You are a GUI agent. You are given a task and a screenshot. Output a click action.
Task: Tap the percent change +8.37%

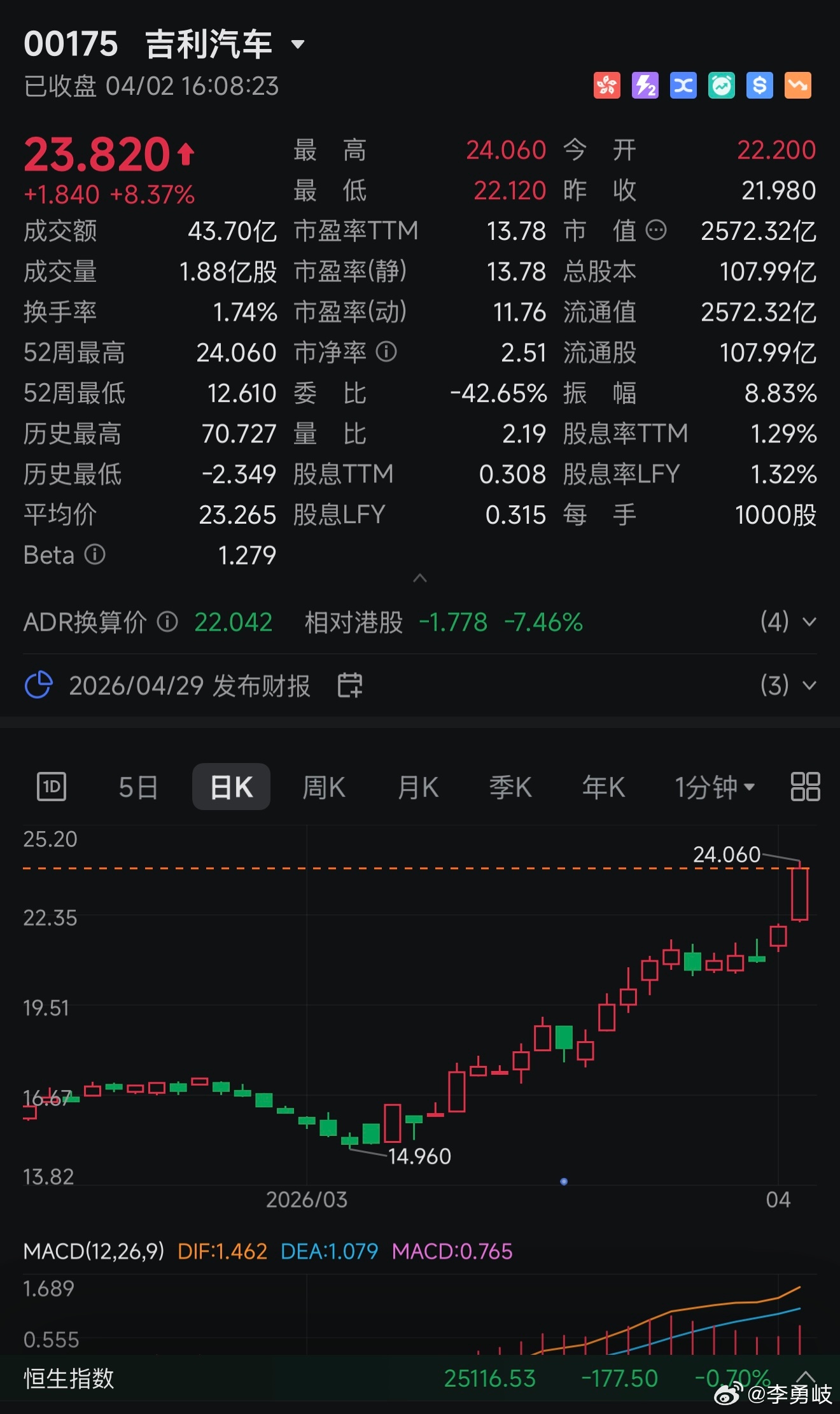click(x=152, y=195)
